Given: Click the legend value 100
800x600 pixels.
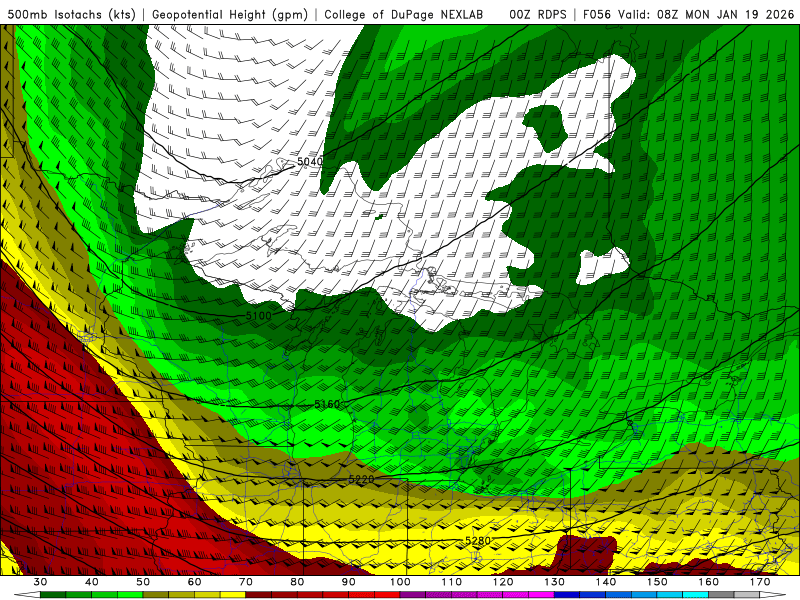Looking at the screenshot, I should click(401, 582).
